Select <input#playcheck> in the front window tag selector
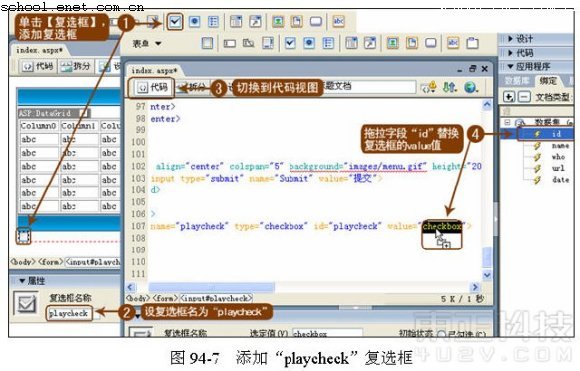 coord(216,298)
